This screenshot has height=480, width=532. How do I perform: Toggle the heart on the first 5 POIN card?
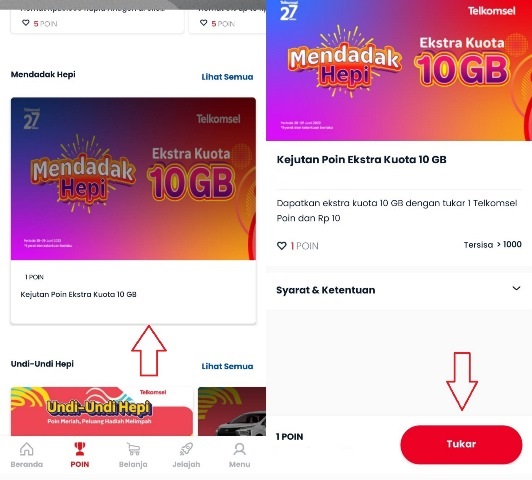coord(25,23)
